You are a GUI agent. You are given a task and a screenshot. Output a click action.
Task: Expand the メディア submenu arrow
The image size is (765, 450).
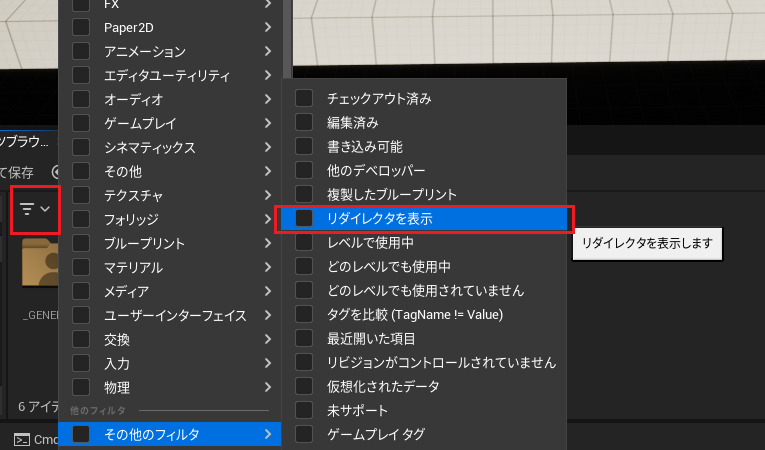[268, 291]
